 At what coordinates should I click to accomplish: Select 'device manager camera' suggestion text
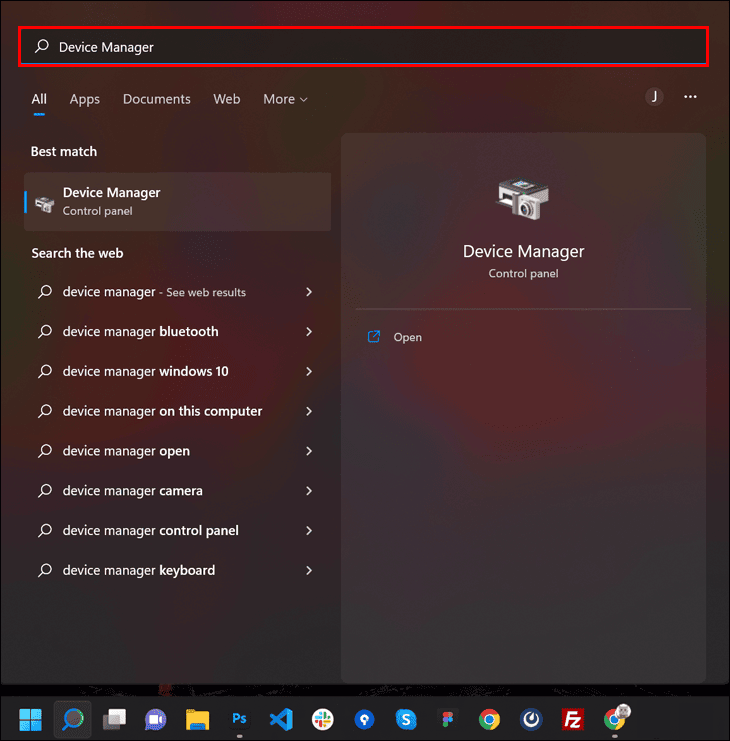(x=133, y=491)
